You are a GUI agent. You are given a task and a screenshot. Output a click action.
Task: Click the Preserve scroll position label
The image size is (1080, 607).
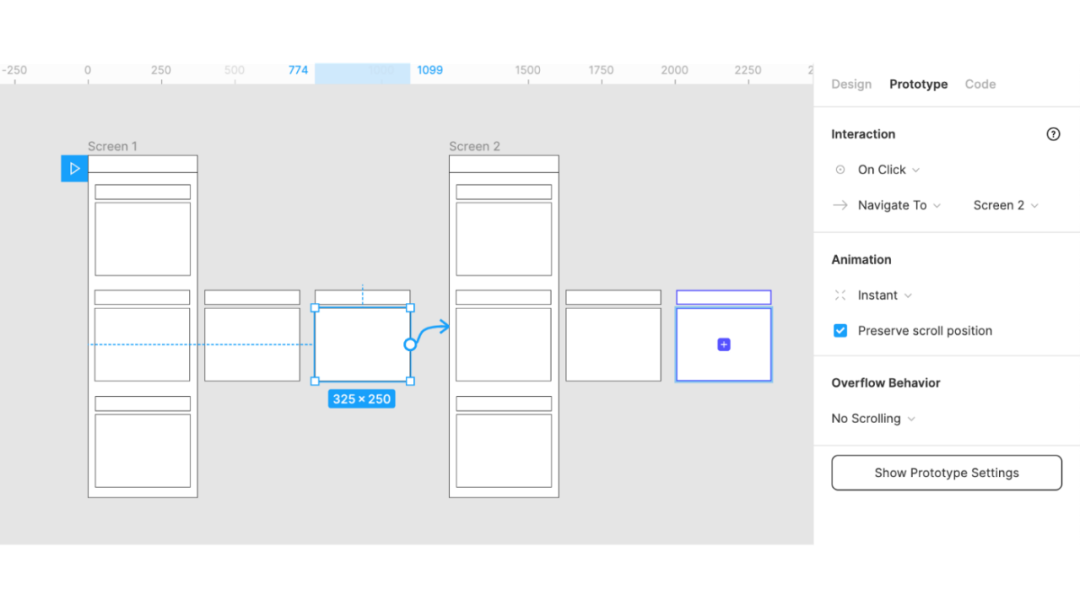point(925,331)
